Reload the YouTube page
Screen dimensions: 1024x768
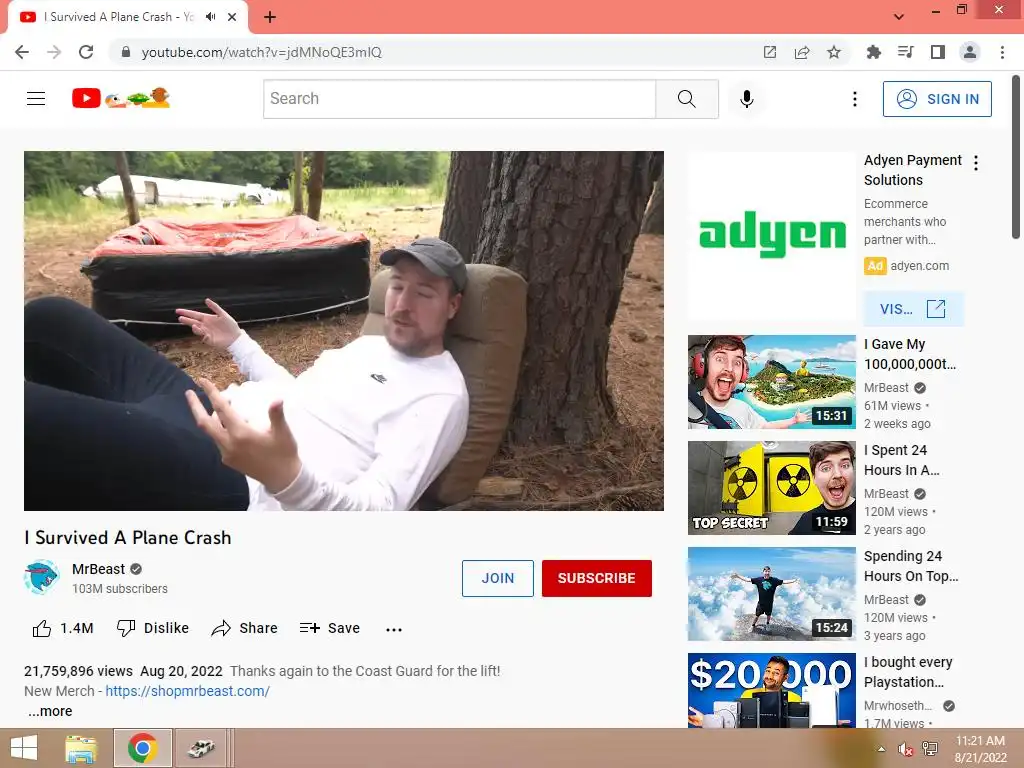tap(86, 52)
